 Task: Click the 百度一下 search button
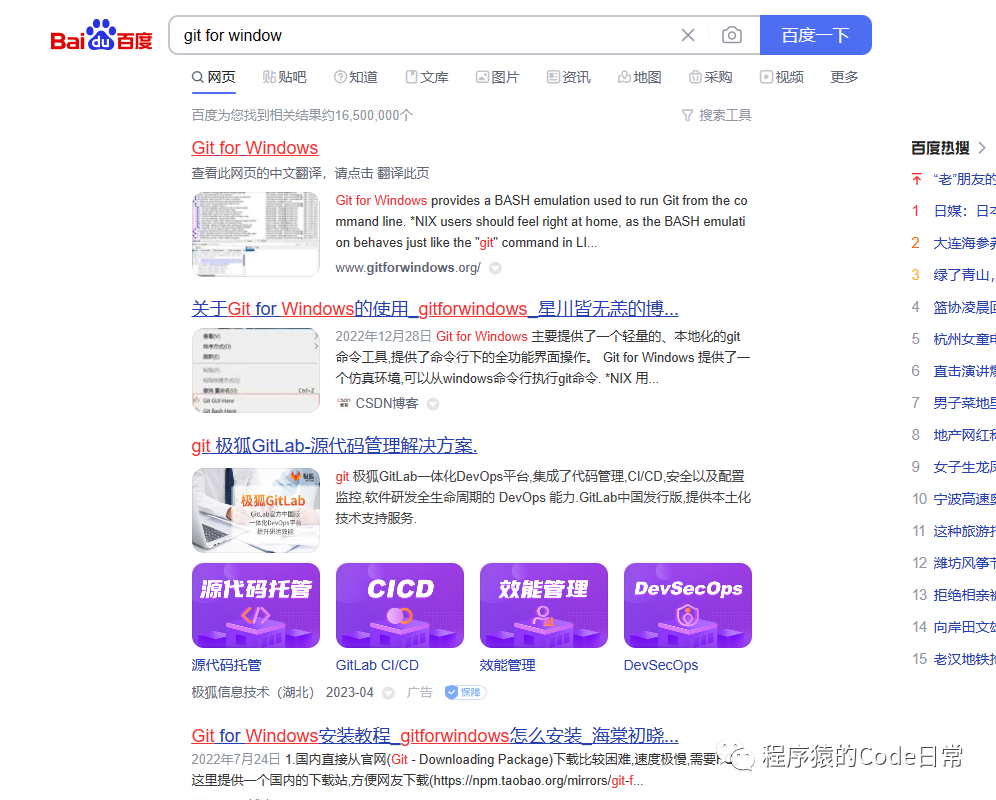(816, 35)
